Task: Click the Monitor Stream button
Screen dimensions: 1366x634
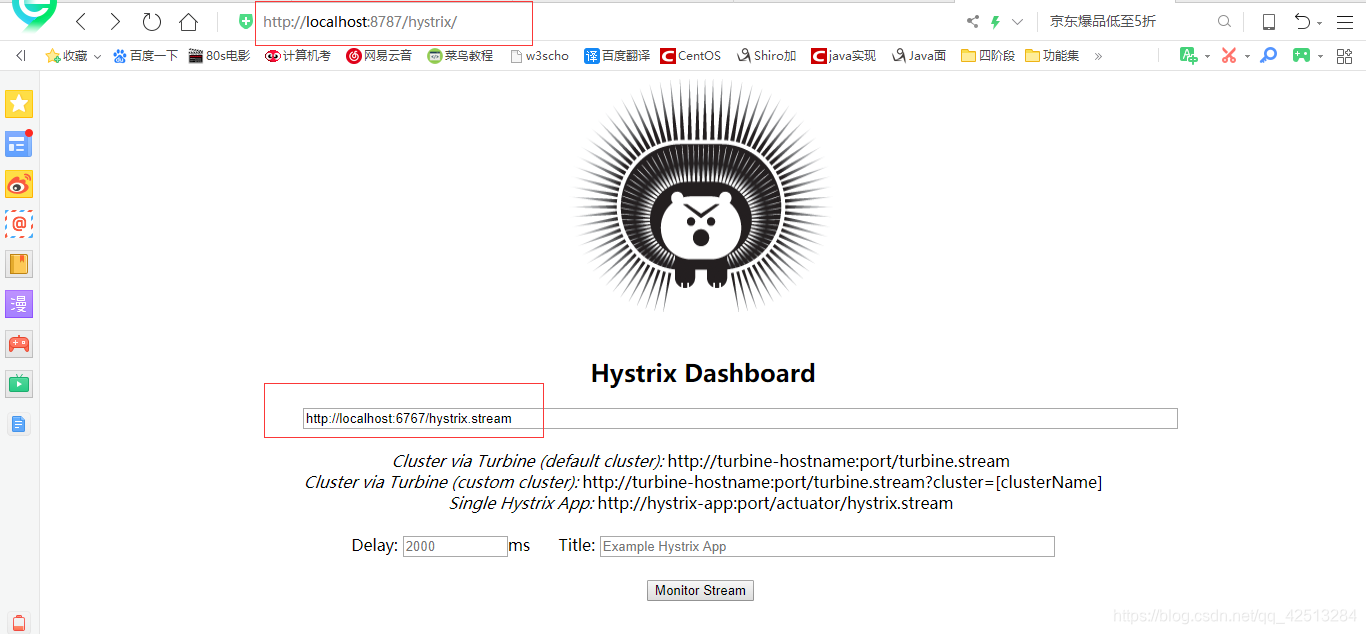Action: (700, 591)
